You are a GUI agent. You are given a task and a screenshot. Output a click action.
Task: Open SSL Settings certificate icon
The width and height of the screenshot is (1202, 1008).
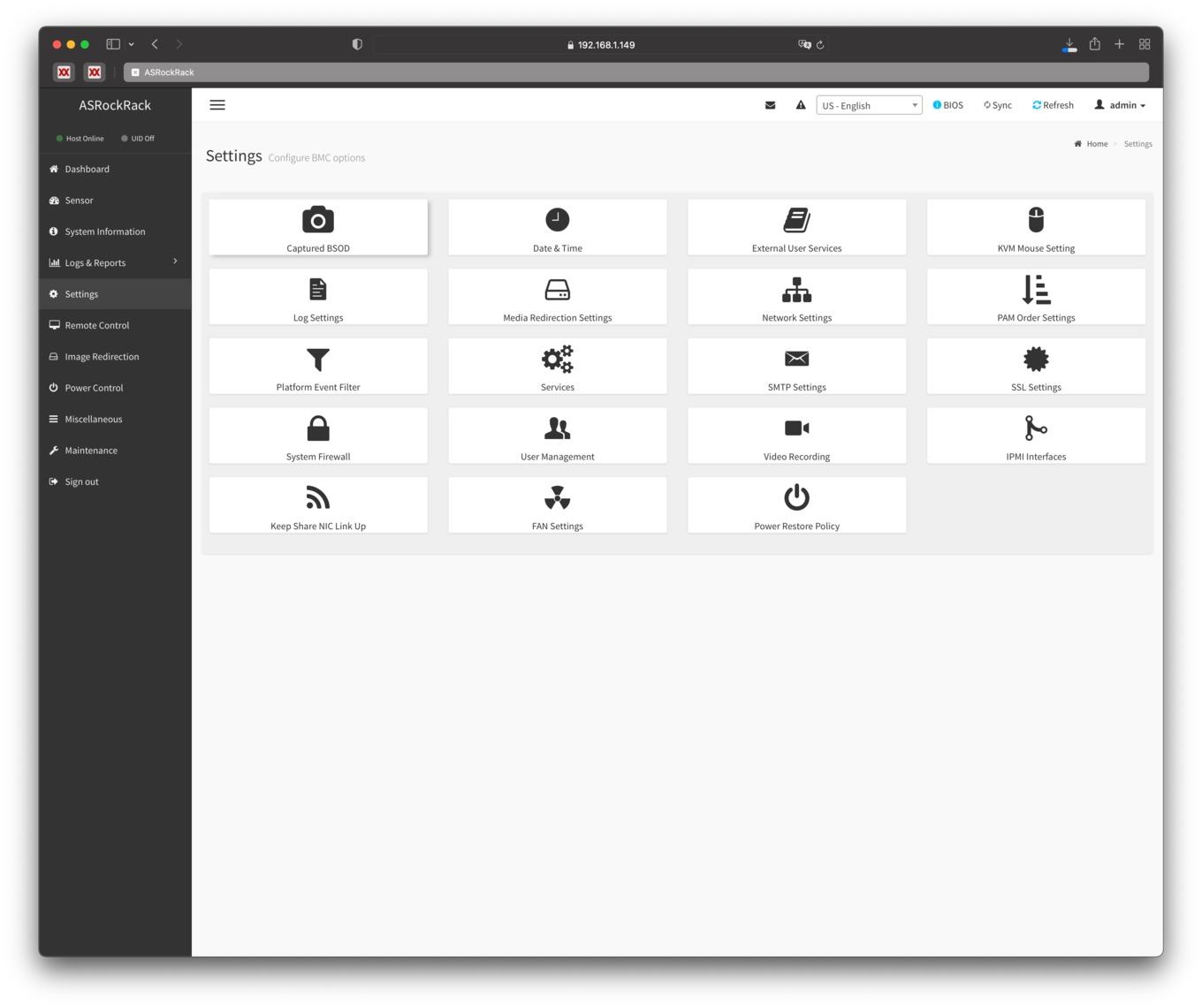(x=1036, y=359)
